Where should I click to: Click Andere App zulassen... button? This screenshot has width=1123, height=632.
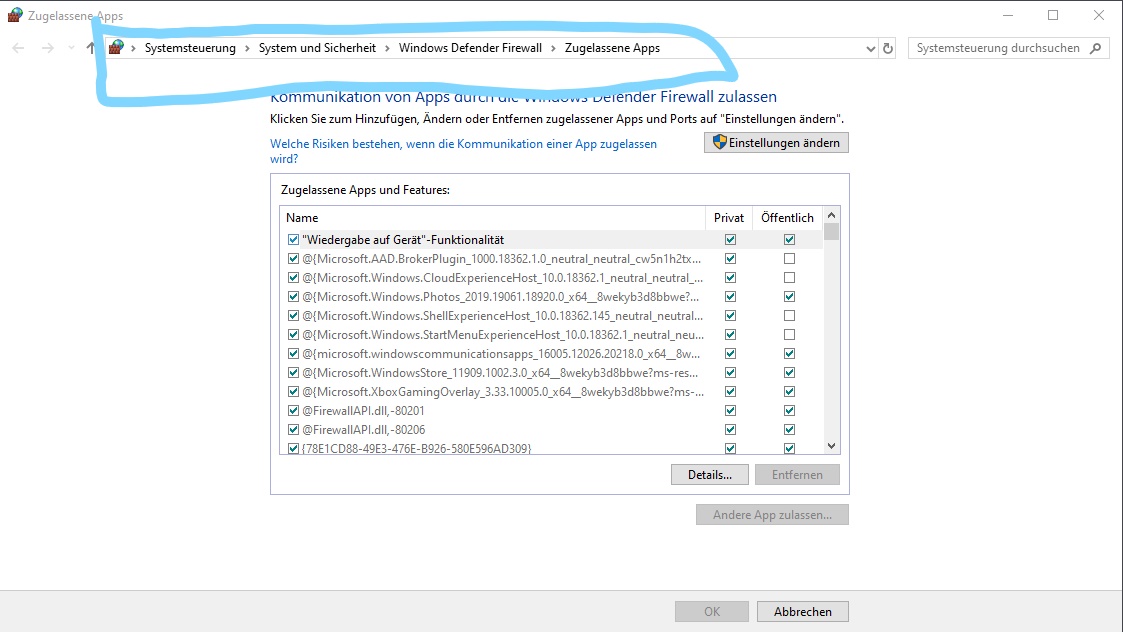[772, 514]
